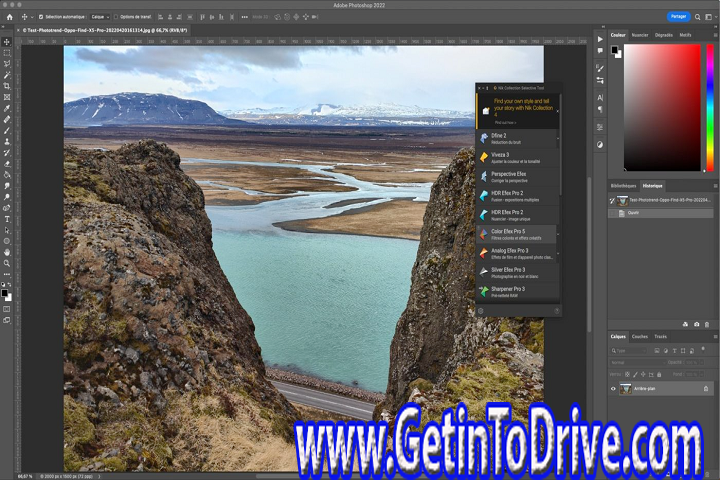Open Move tool preset picker arrow
This screenshot has width=720, height=480.
pos(32,17)
